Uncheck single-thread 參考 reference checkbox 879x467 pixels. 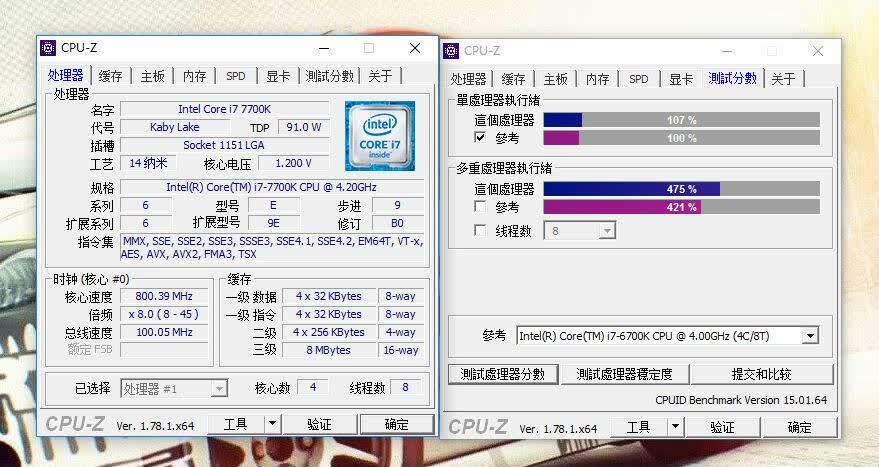480,137
